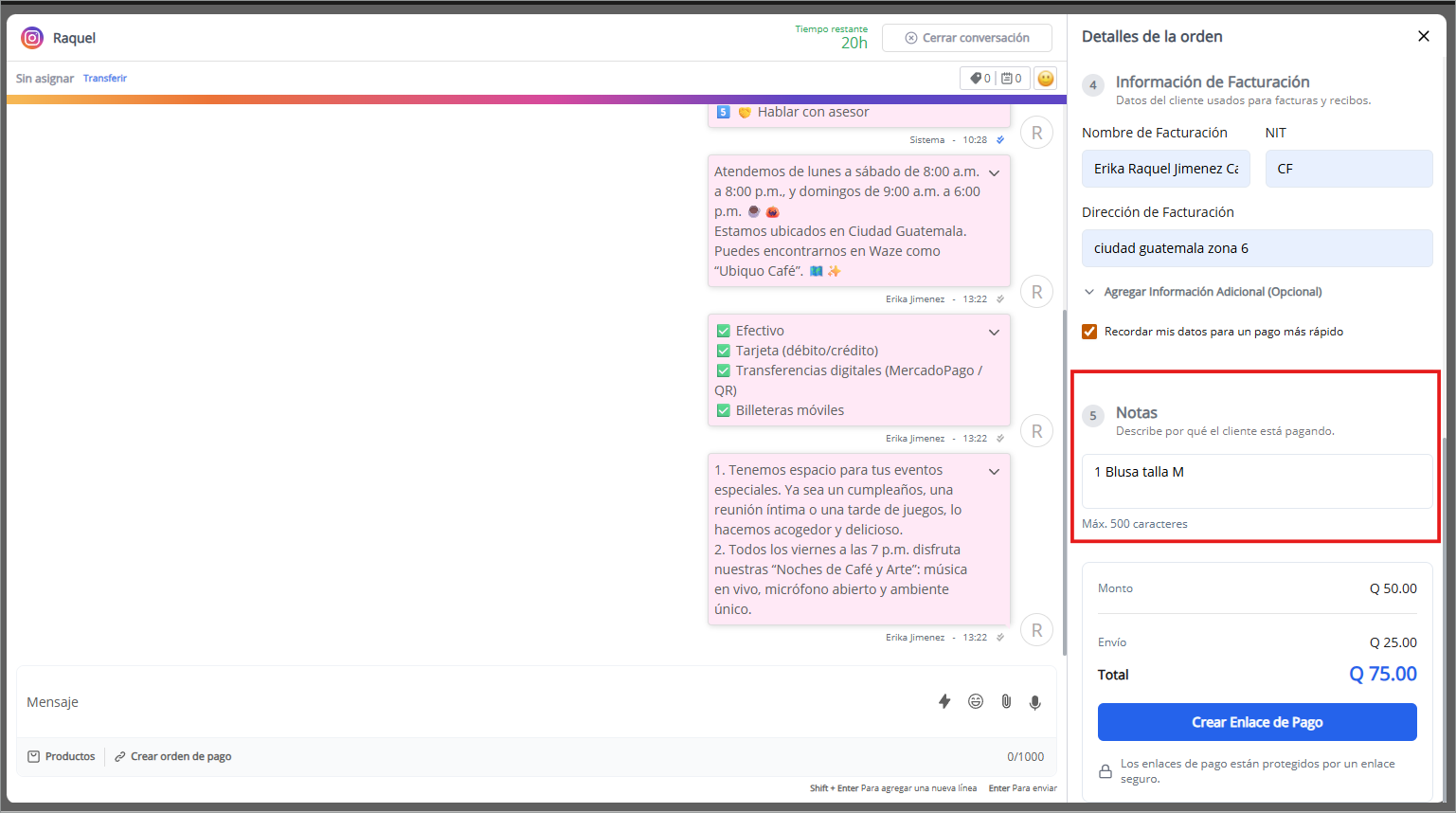
Task: Click the yellow smiley face icon
Action: 1045,79
